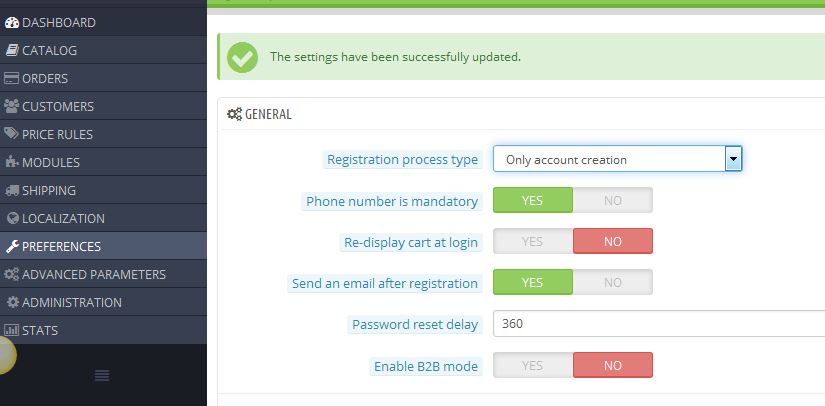
Task: Open the Administration menu
Action: coord(72,302)
